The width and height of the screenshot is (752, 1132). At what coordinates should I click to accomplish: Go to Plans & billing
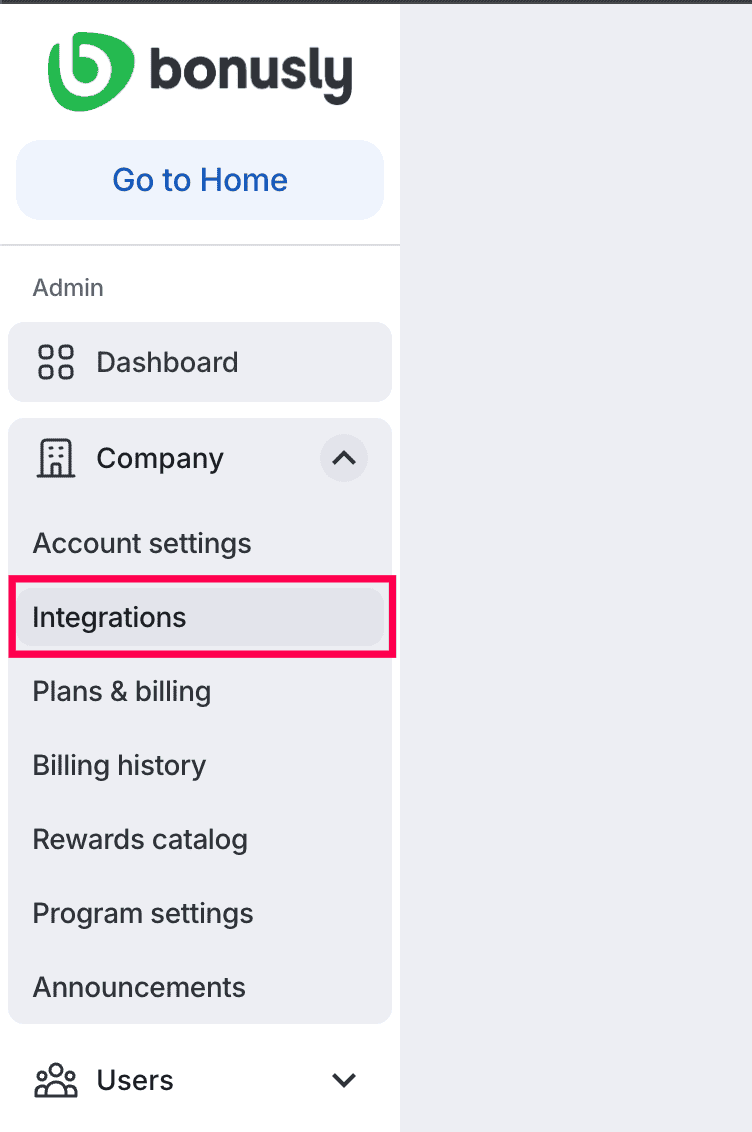(122, 692)
